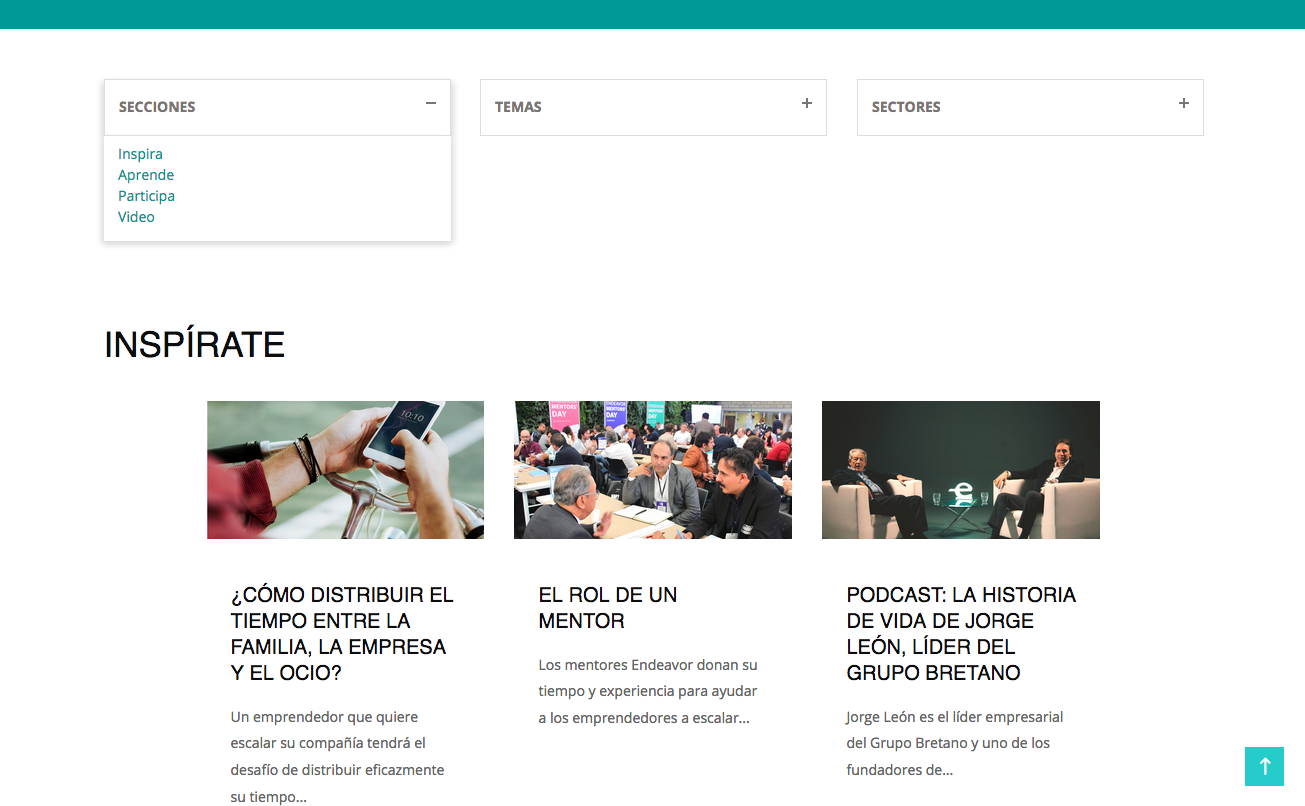Click the Jorge León excerpt paragraph
Screen dimensions: 1305x806
pyautogui.click(x=954, y=743)
